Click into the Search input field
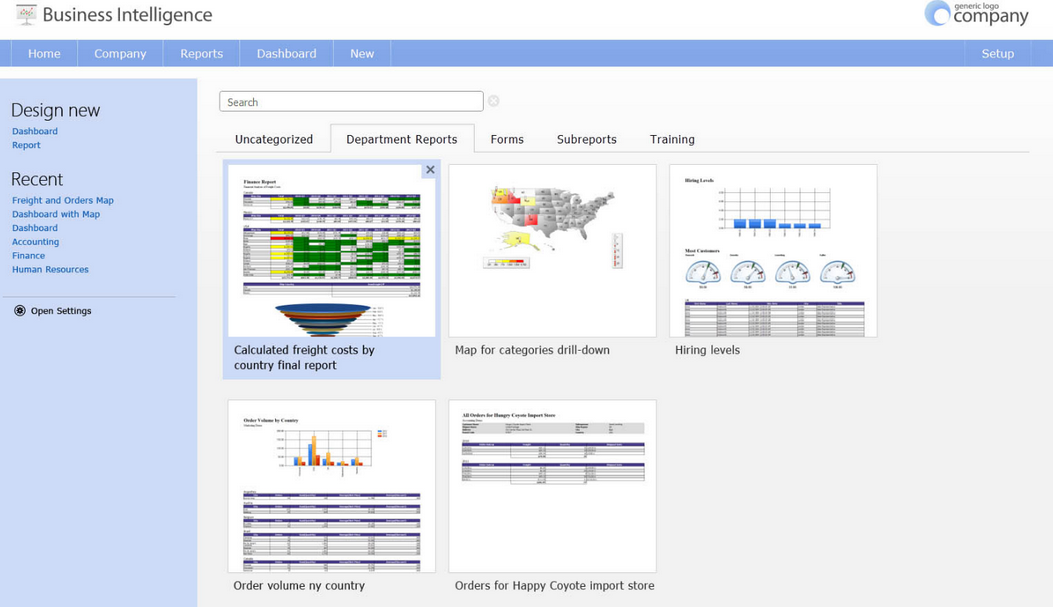 351,102
